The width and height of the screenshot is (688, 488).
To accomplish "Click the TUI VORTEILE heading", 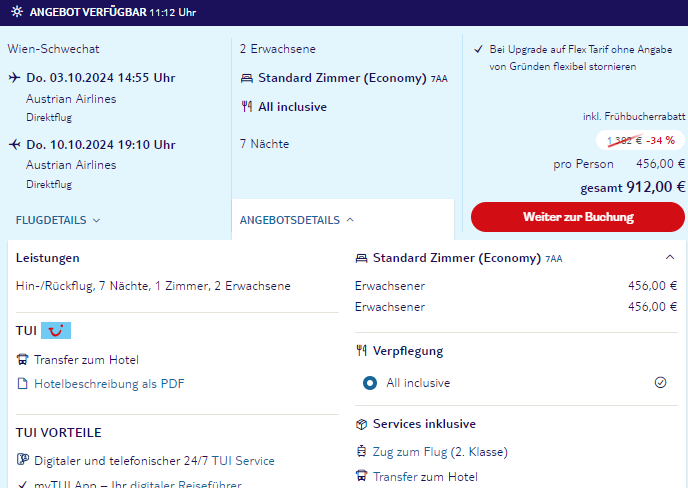I will [x=58, y=433].
